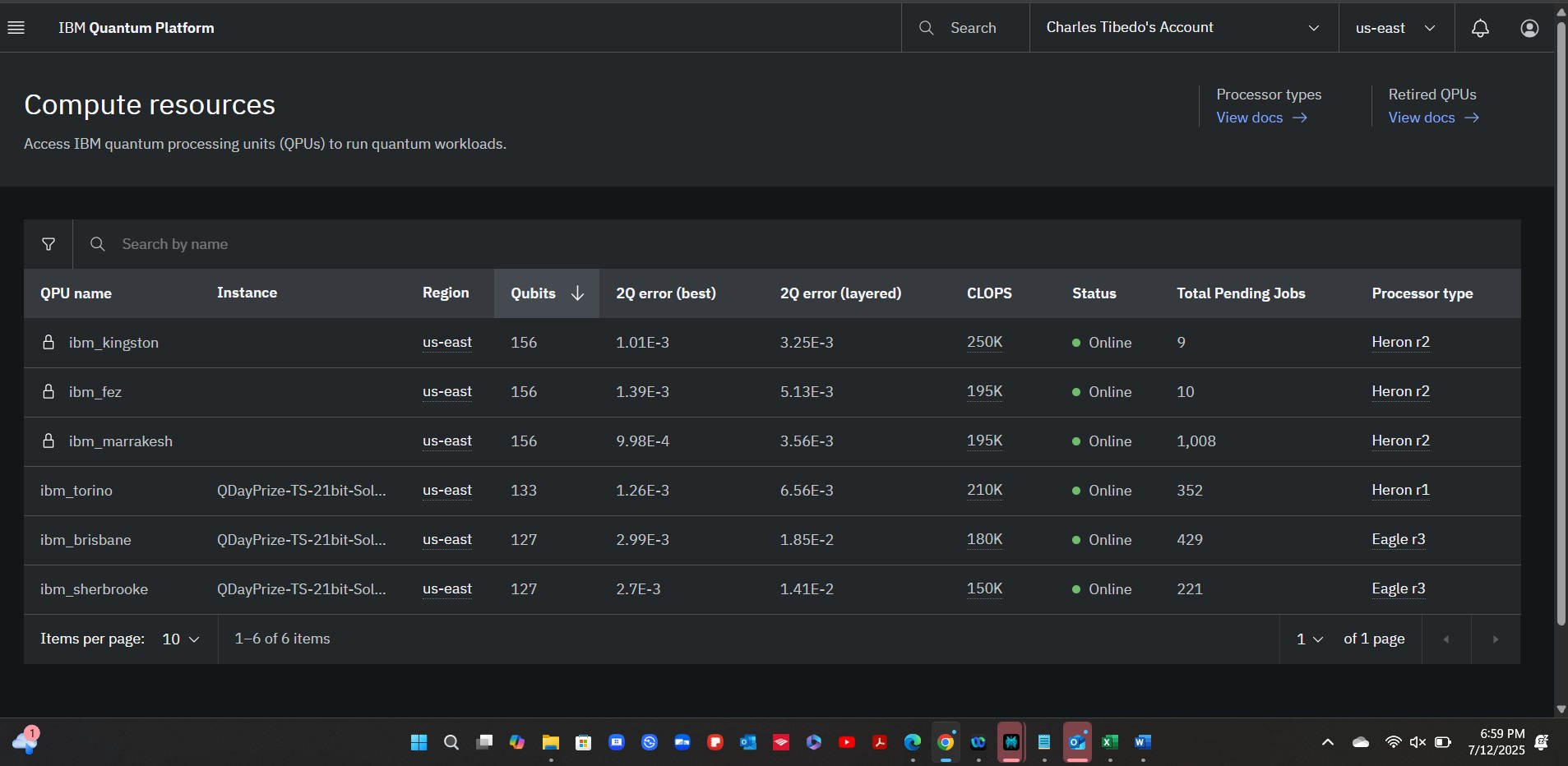Click the lock icon beside ibm_fez
Image resolution: width=1568 pixels, height=766 pixels.
[x=49, y=391]
